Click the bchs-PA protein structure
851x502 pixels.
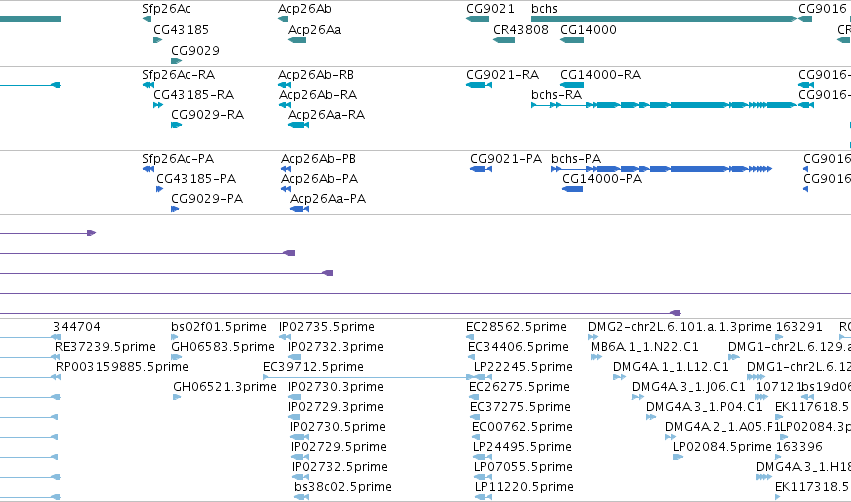pos(662,169)
